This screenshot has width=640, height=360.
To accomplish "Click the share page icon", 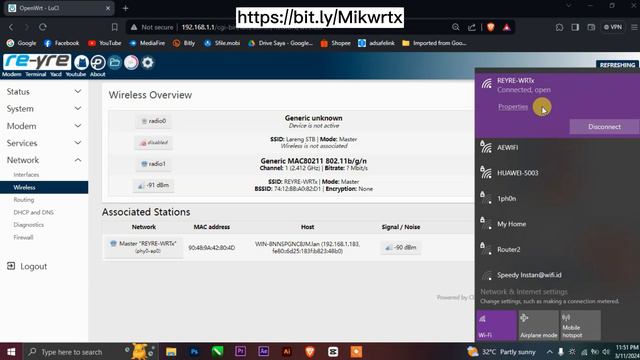I will click(x=472, y=27).
